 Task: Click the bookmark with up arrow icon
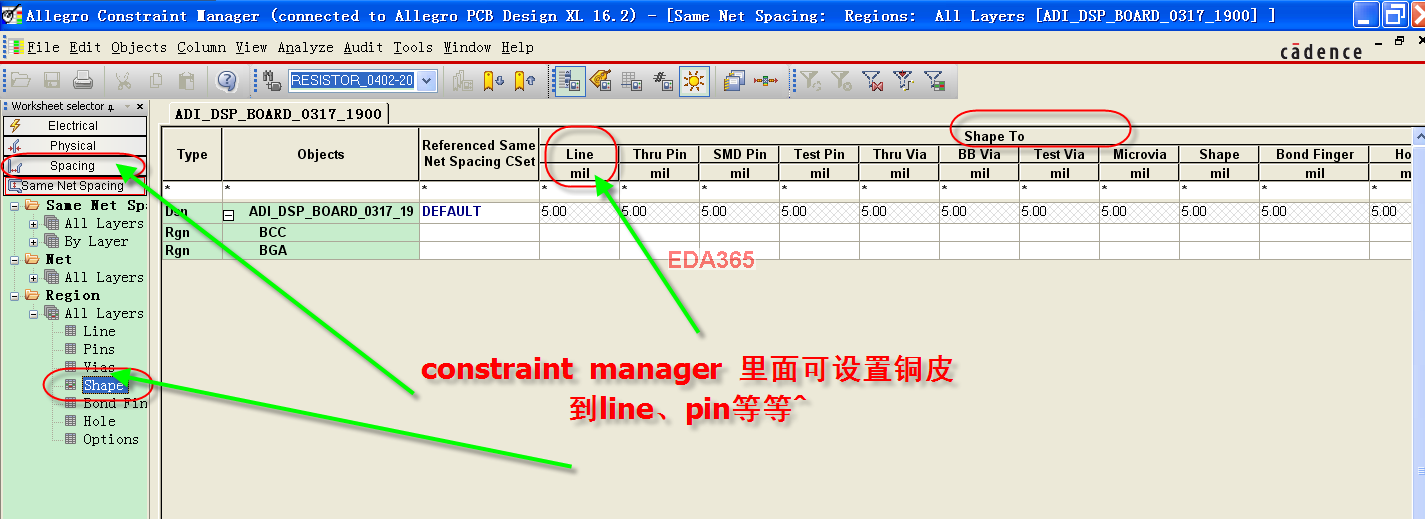click(524, 81)
